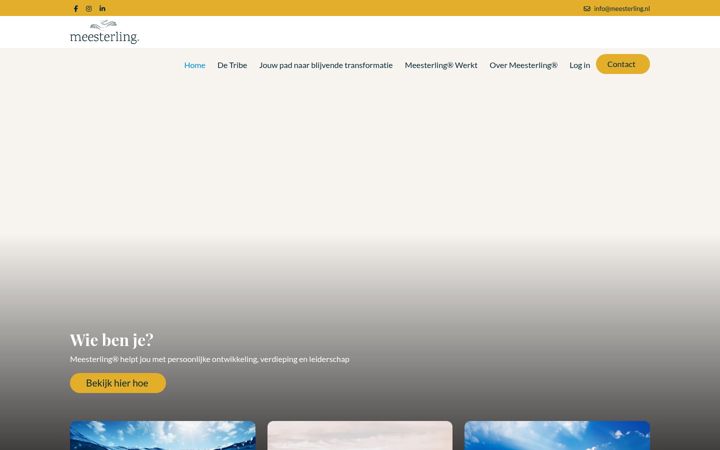Image resolution: width=720 pixels, height=450 pixels.
Task: Open De Tribe menu item
Action: point(232,65)
